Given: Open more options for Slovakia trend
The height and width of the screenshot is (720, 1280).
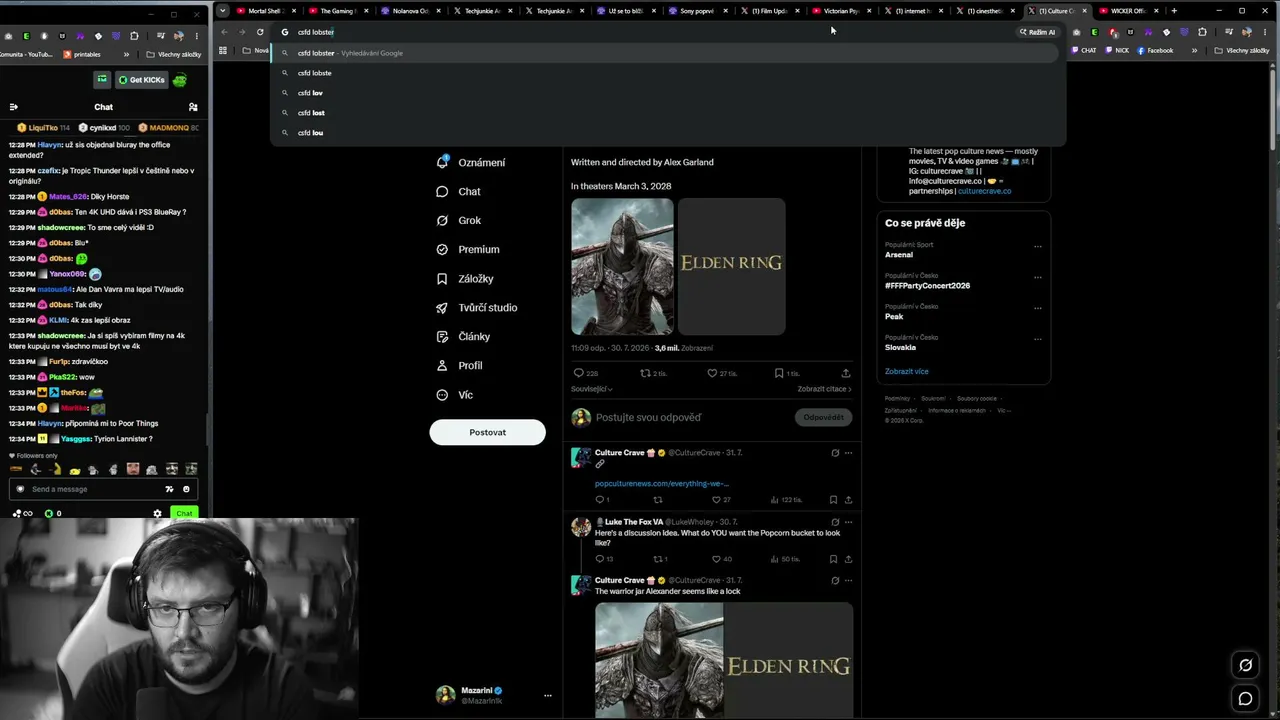Looking at the screenshot, I should 1037,338.
